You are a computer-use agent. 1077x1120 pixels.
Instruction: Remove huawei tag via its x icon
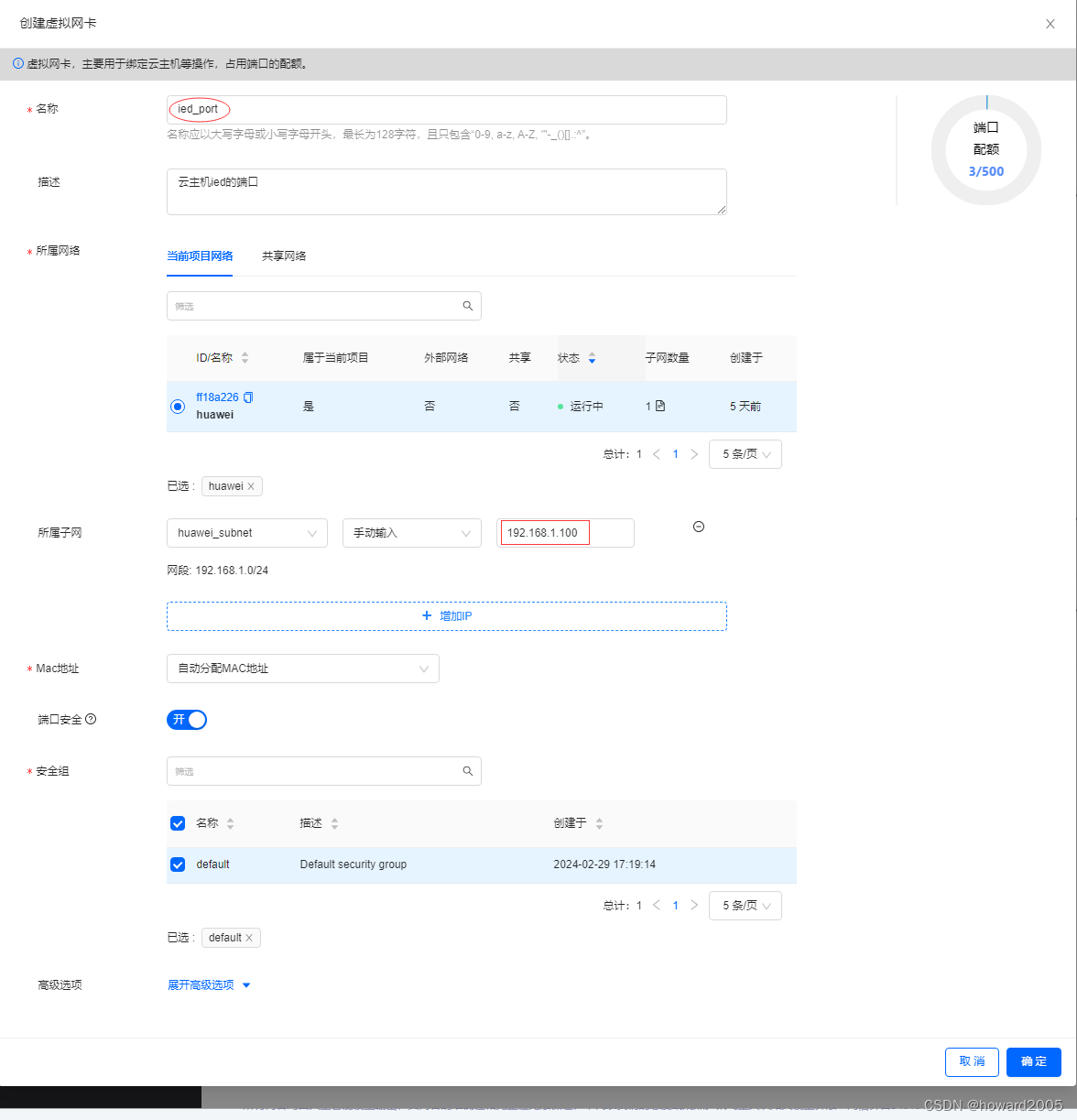(251, 486)
